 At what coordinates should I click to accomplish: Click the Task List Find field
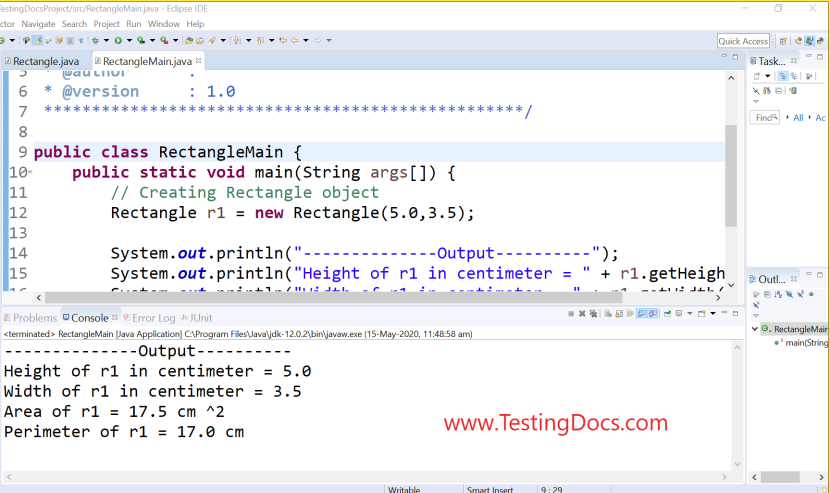(764, 117)
